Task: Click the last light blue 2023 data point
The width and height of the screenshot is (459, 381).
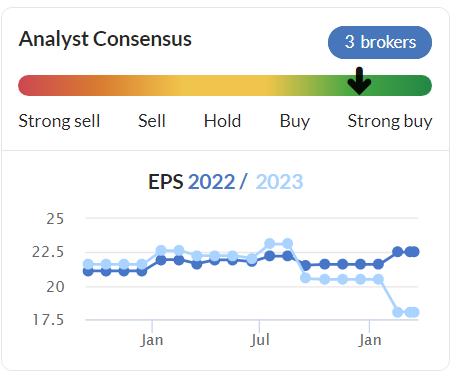Action: click(x=414, y=312)
